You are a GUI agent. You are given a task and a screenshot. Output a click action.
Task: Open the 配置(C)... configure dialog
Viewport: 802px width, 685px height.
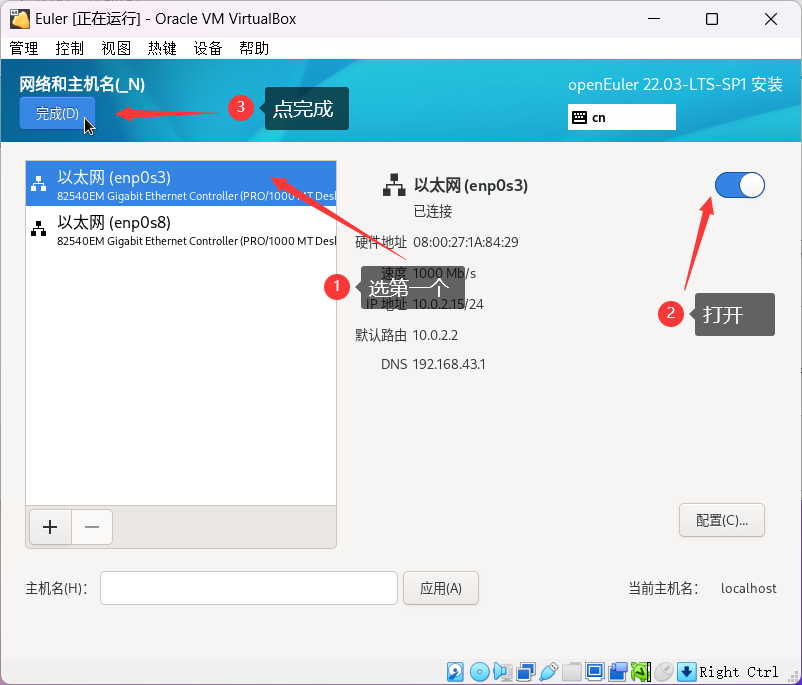(722, 520)
